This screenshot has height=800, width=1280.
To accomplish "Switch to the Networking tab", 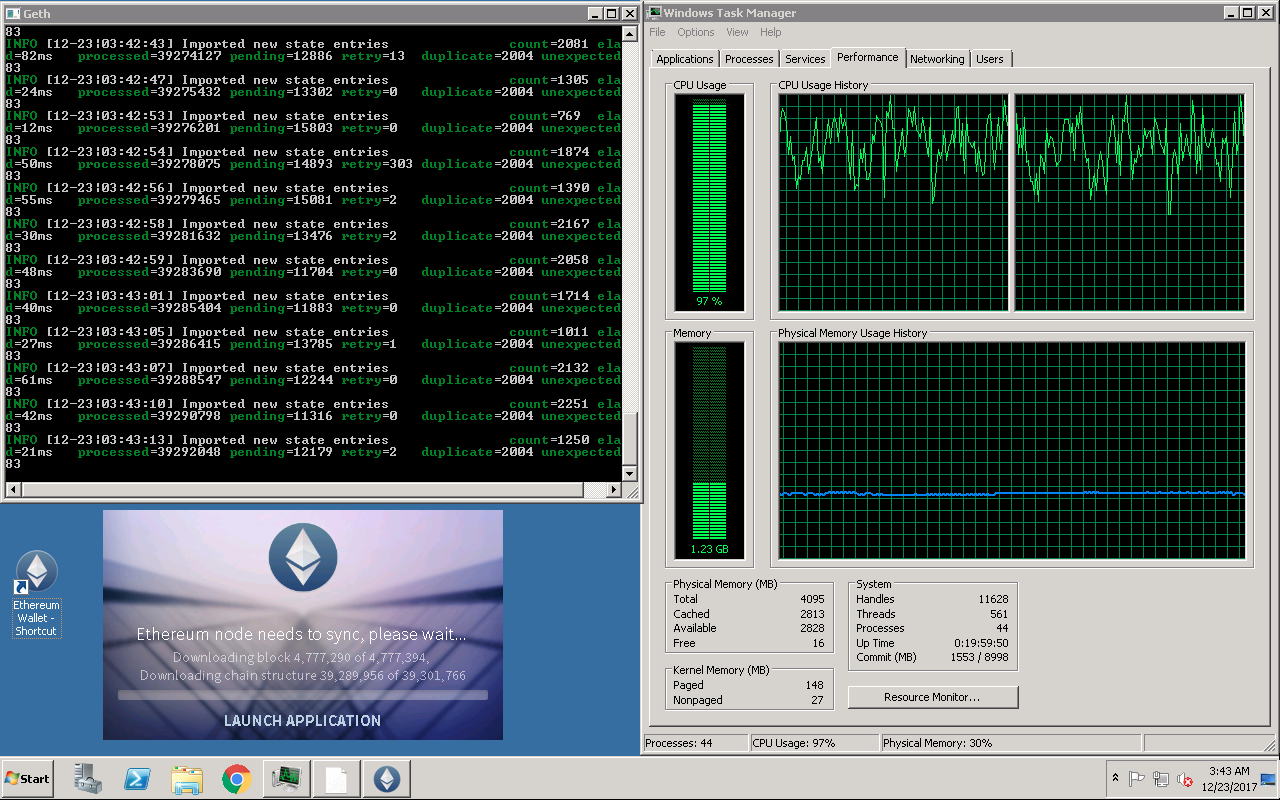I will 937,59.
